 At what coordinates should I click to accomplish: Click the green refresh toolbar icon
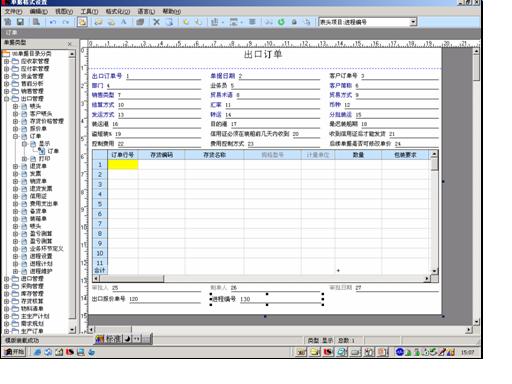(281, 22)
